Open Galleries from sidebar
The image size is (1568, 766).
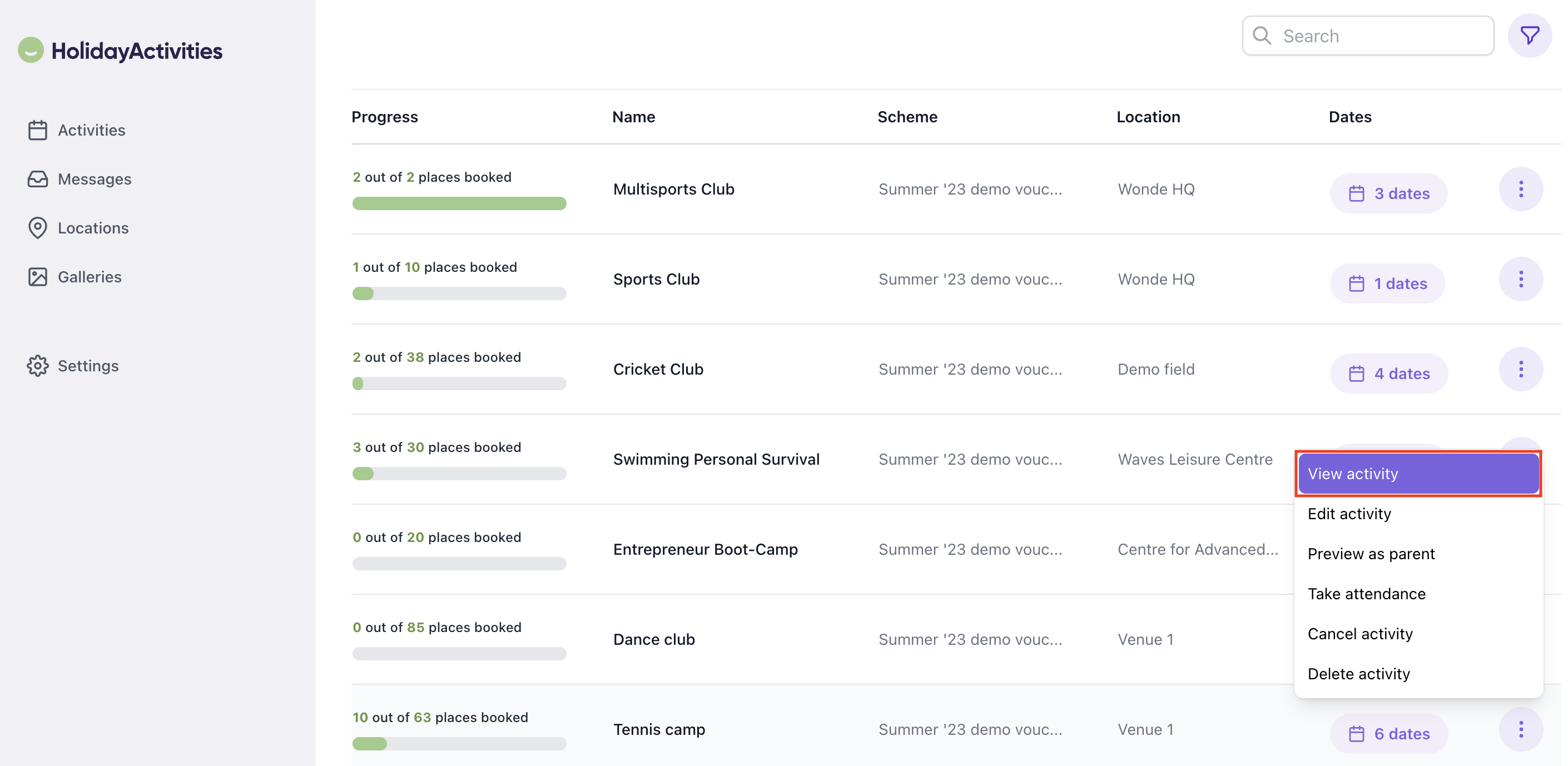coord(90,277)
